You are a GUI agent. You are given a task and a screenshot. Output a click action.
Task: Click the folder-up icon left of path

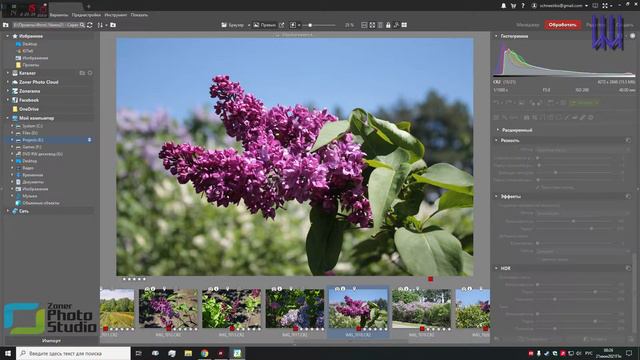point(6,25)
